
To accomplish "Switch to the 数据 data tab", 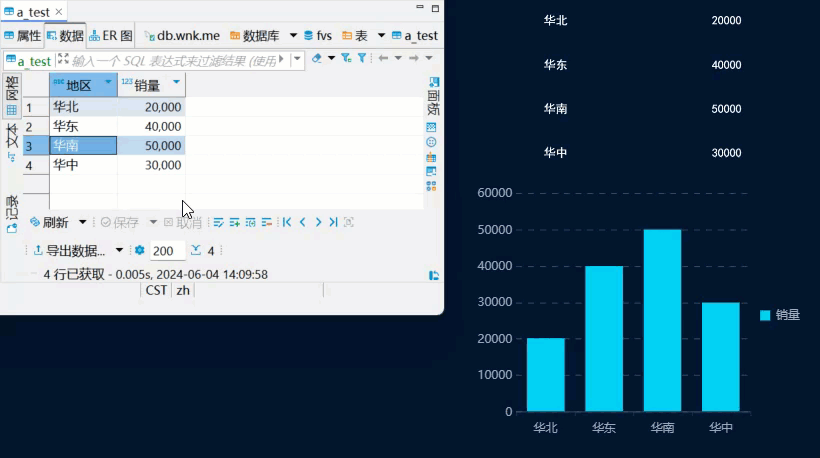I will coord(65,36).
